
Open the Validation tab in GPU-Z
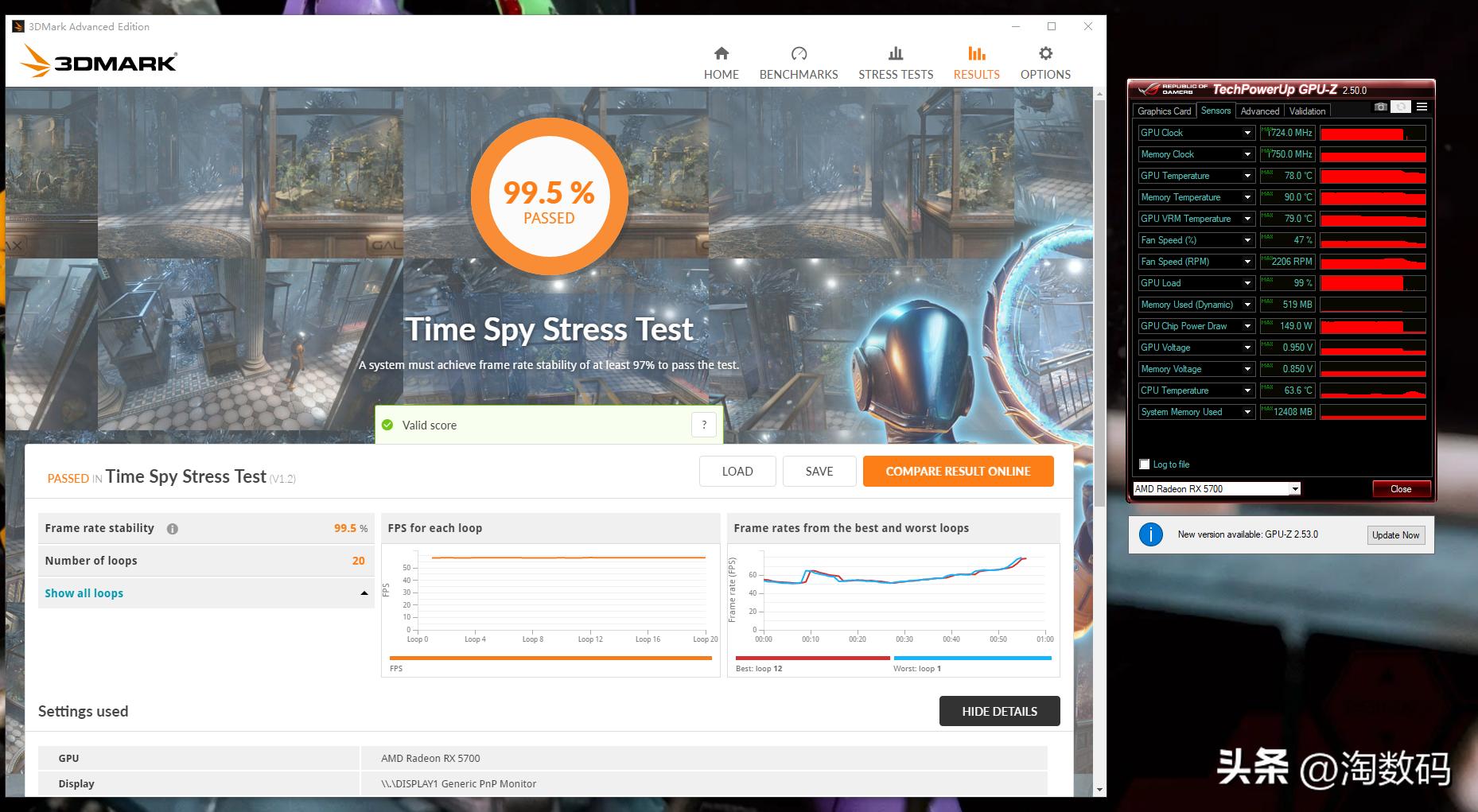pos(1307,111)
